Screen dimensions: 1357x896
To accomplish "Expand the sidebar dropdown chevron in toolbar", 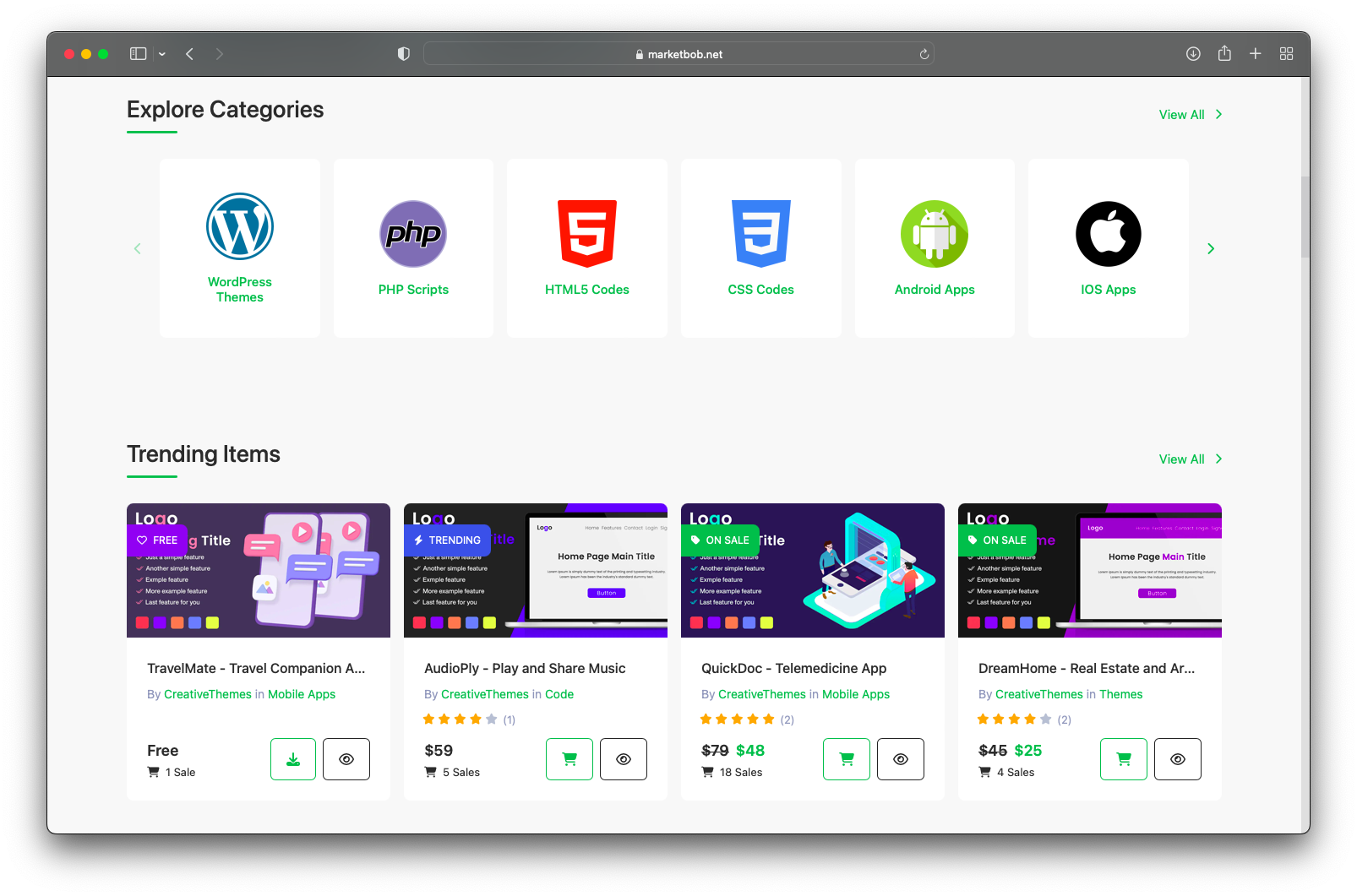I will [x=162, y=54].
